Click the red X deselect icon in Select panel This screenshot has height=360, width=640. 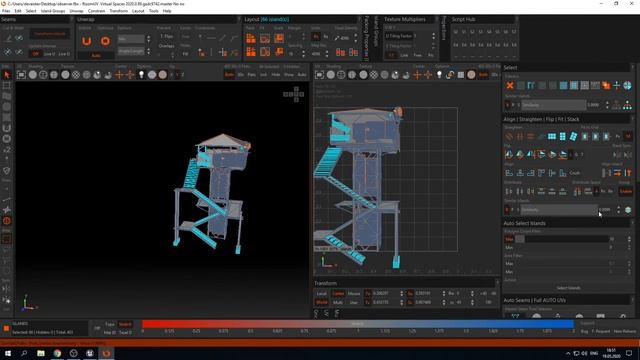tap(510, 85)
